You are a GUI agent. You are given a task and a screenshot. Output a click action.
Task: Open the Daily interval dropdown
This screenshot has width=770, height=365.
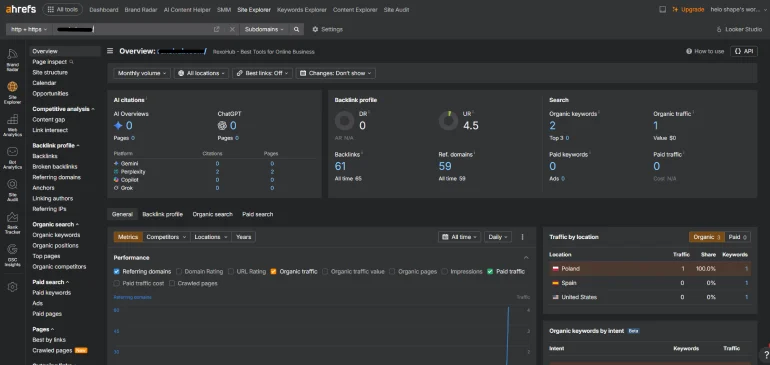coord(497,237)
